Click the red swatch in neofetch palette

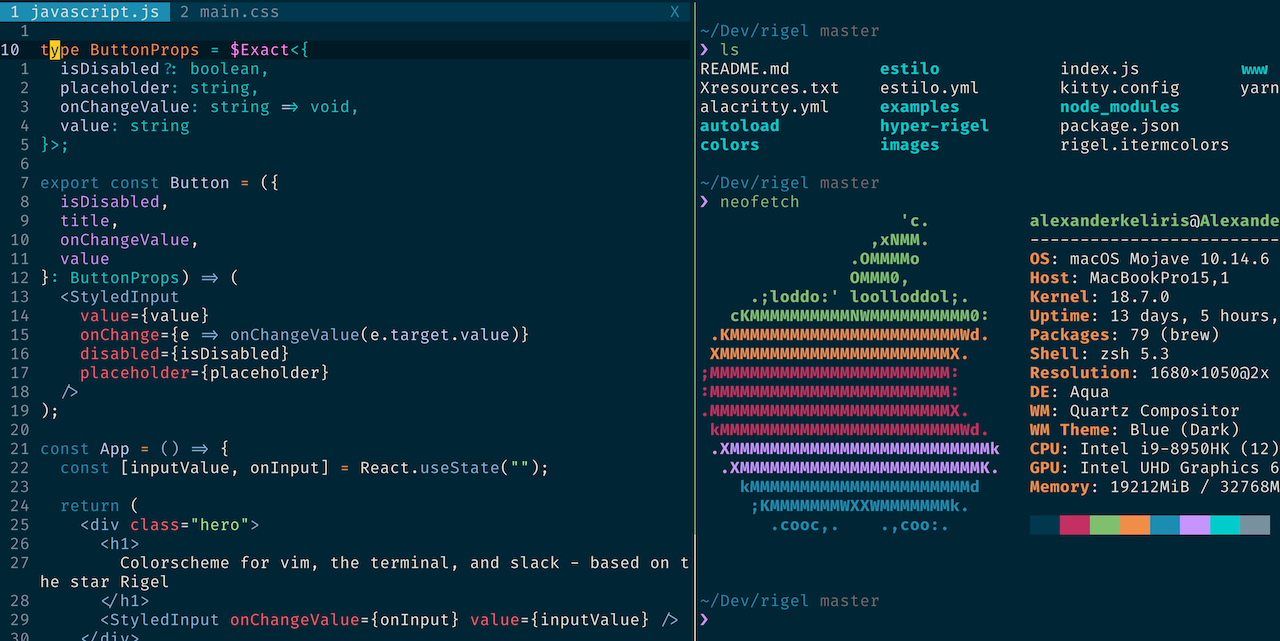pos(1074,525)
